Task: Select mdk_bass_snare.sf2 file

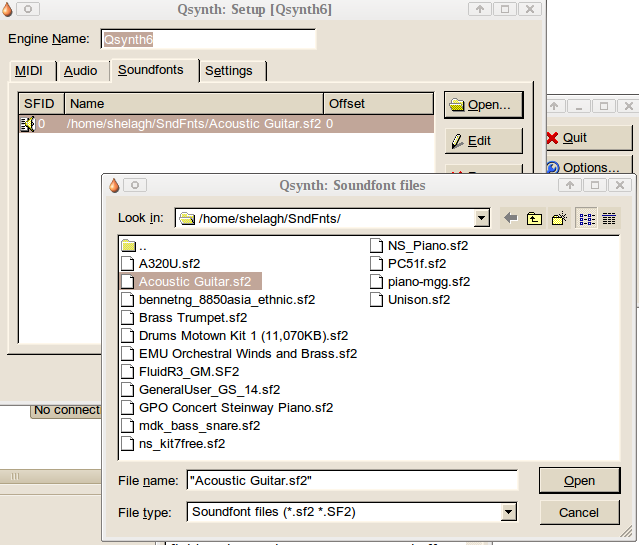Action: (199, 426)
